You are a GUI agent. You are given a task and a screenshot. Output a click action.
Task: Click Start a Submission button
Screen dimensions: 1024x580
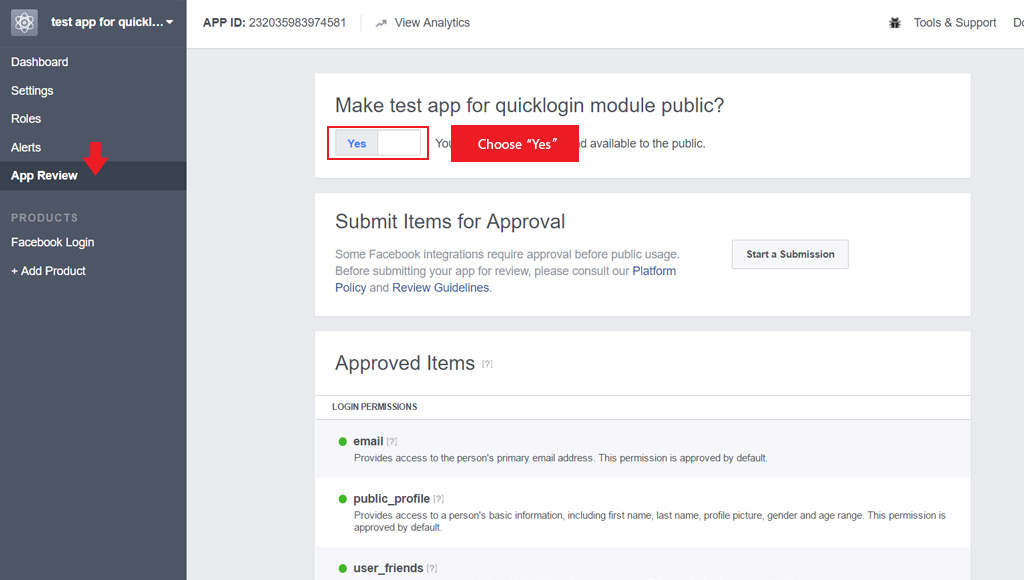click(x=790, y=254)
